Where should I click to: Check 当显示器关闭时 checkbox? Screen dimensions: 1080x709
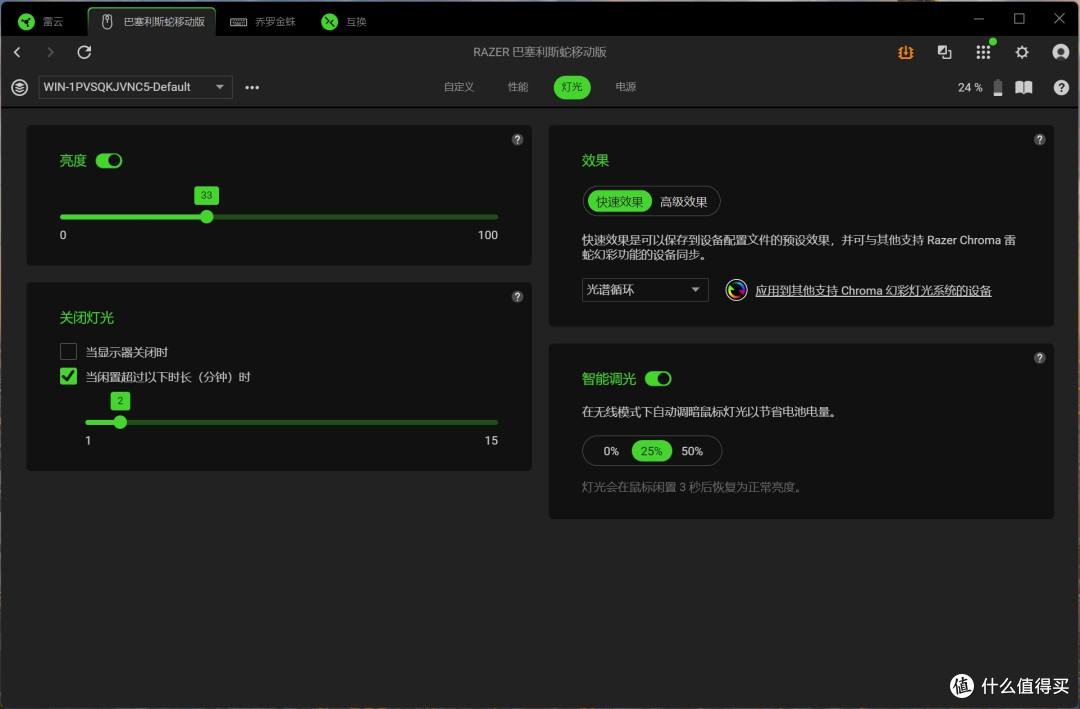68,352
